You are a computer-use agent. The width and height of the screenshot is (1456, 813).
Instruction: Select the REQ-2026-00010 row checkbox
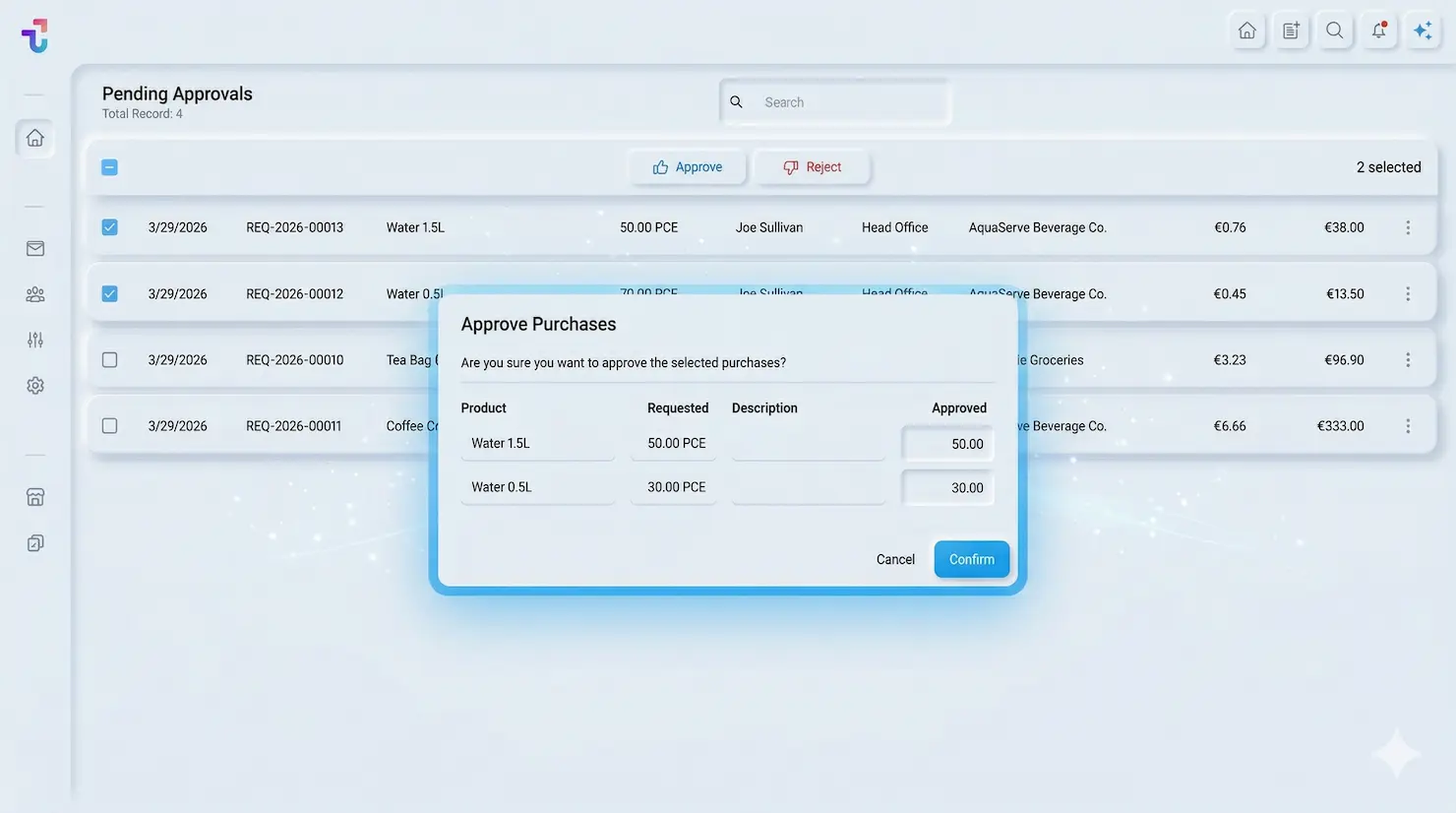coord(110,360)
